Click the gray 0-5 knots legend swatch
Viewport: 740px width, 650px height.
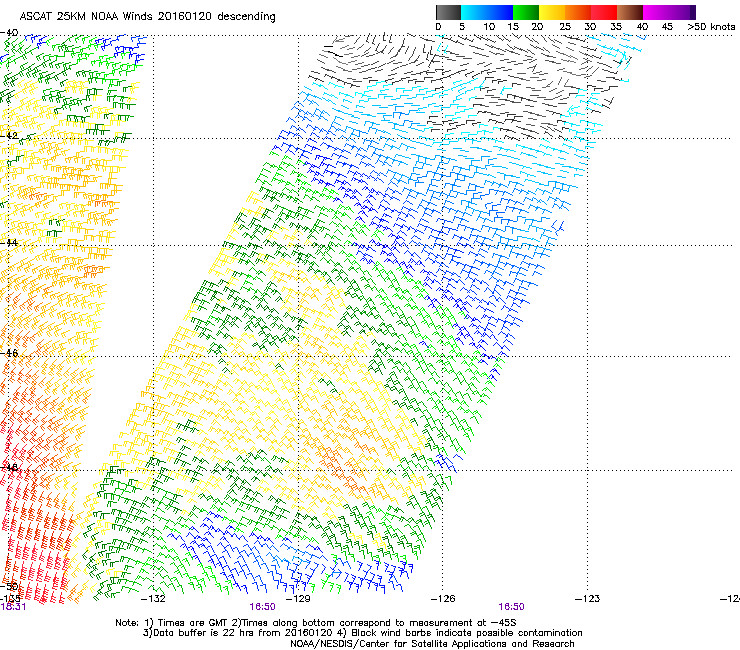point(448,12)
